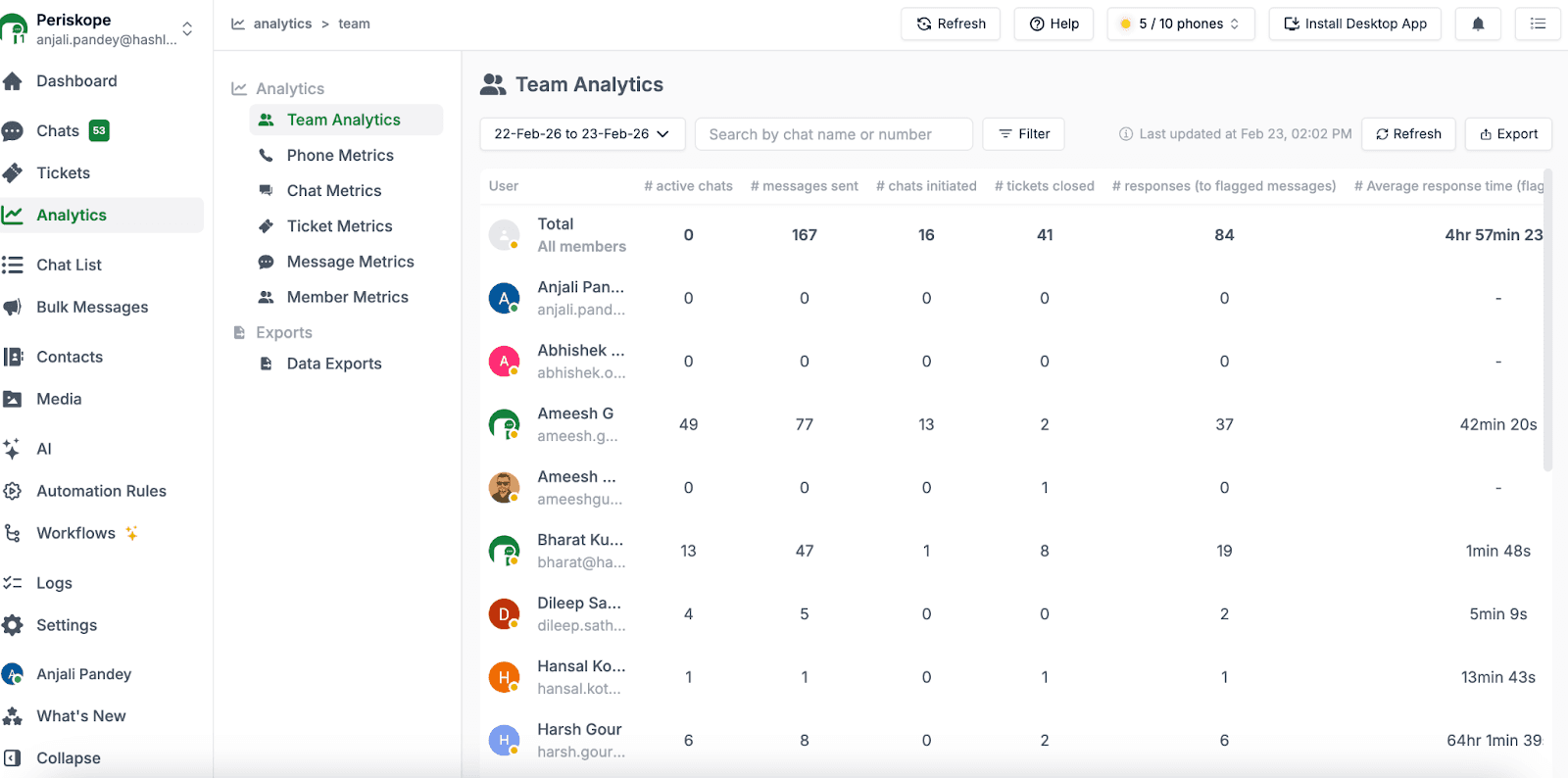Click the Export button

[1508, 134]
